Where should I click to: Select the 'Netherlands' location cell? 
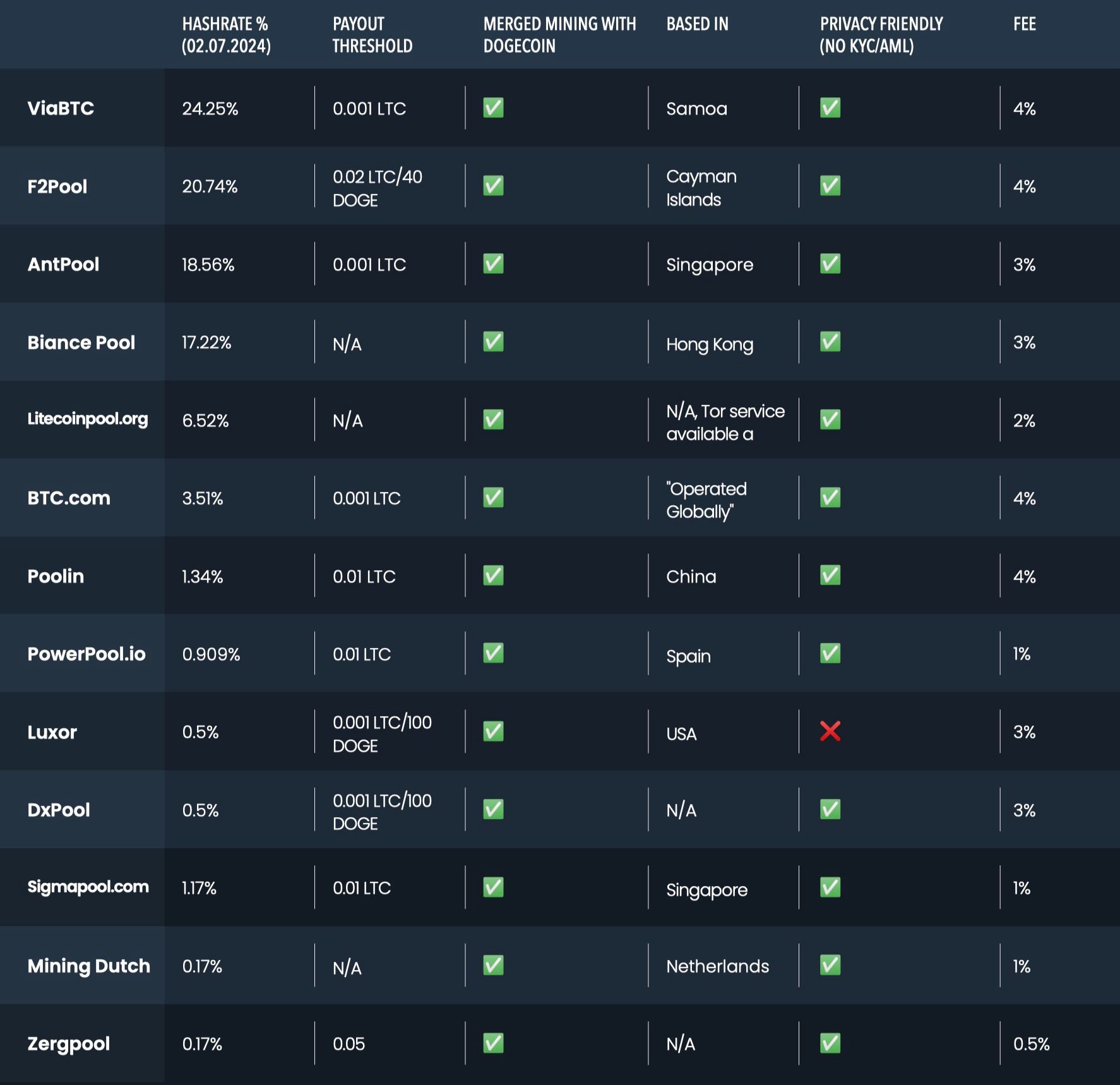[x=718, y=966]
